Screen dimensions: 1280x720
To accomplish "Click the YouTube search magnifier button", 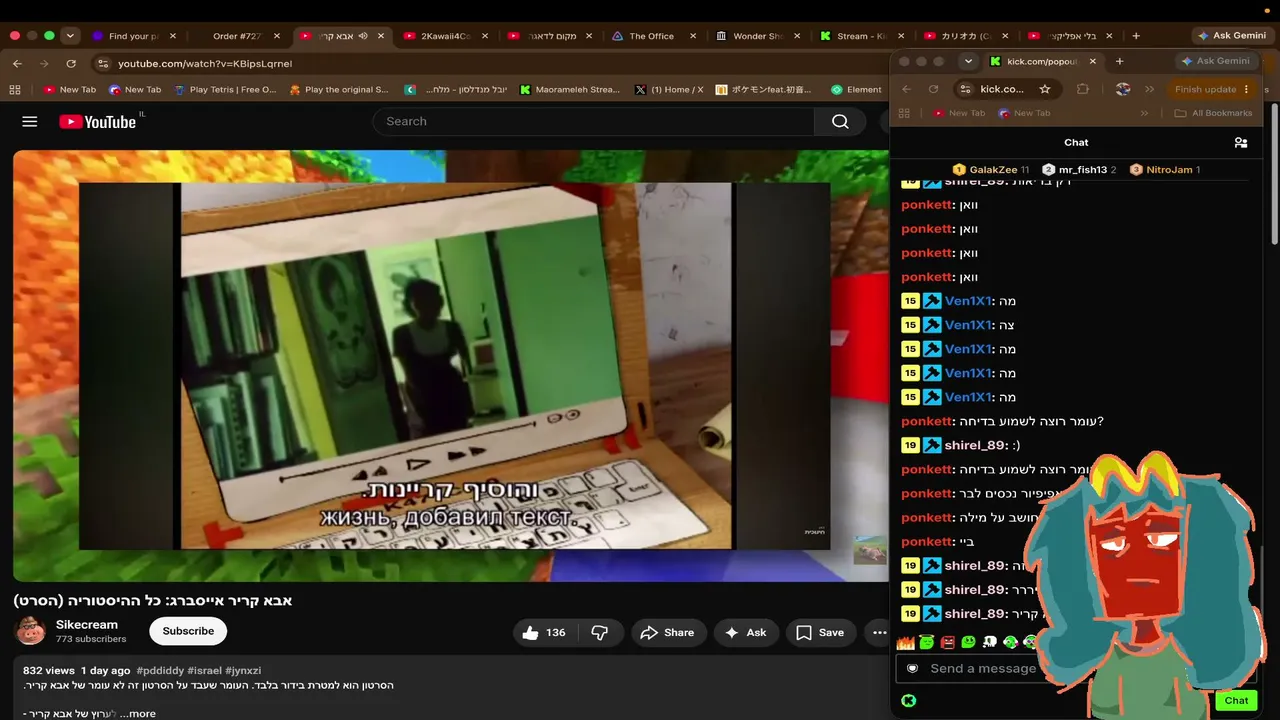I will (x=840, y=122).
